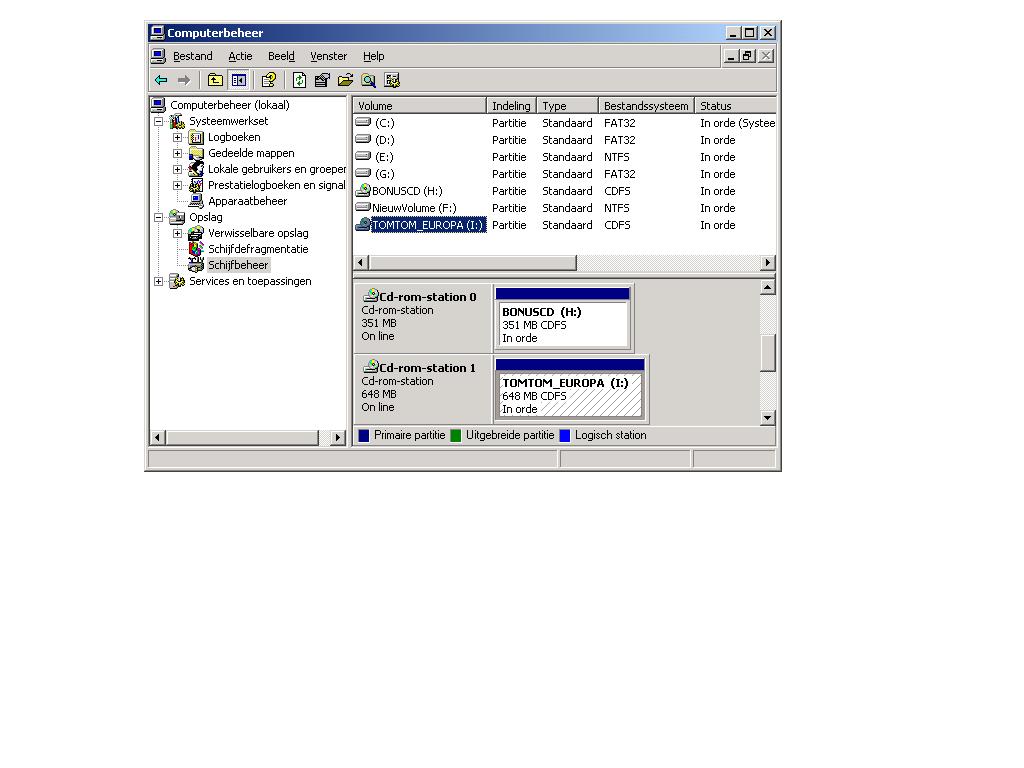Click the drive icon for volume (E:)
Image resolution: width=1024 pixels, height=768 pixels.
[363, 156]
